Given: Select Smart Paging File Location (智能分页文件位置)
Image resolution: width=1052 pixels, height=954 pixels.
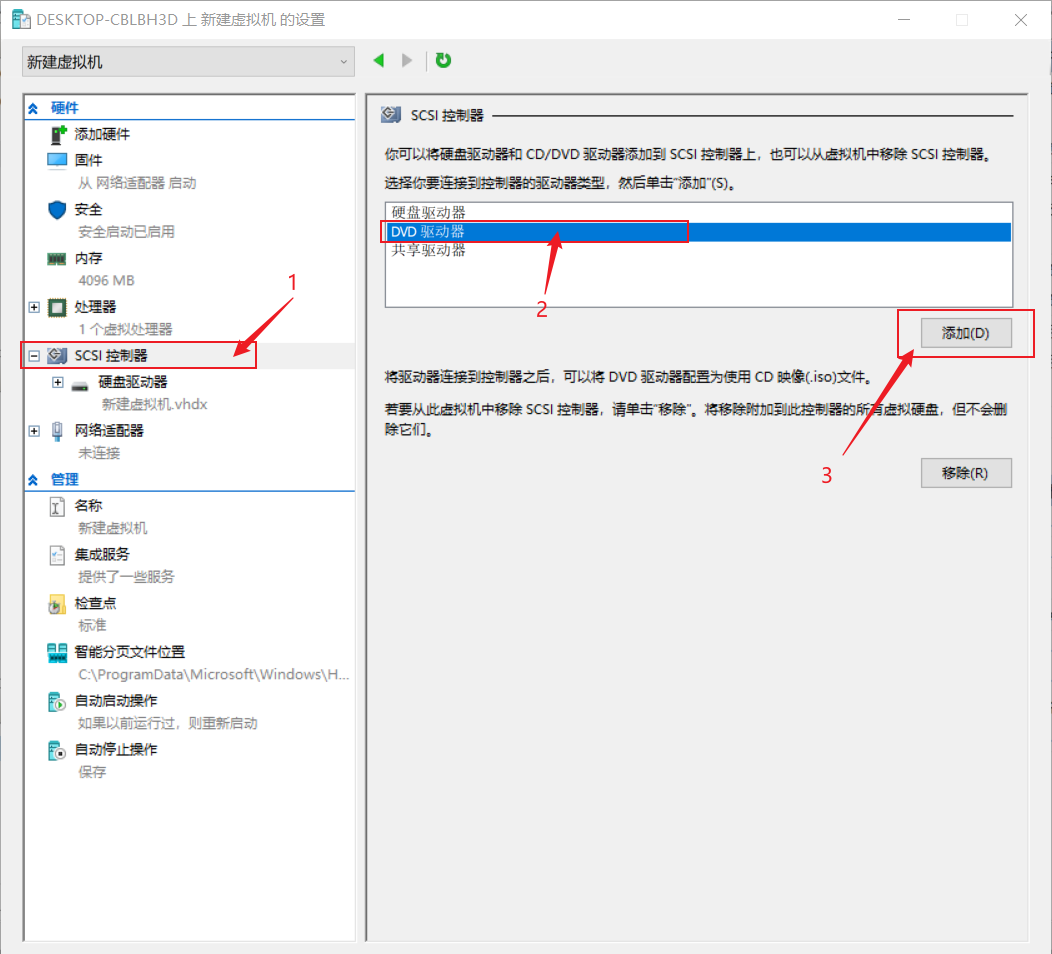Looking at the screenshot, I should click(x=130, y=652).
